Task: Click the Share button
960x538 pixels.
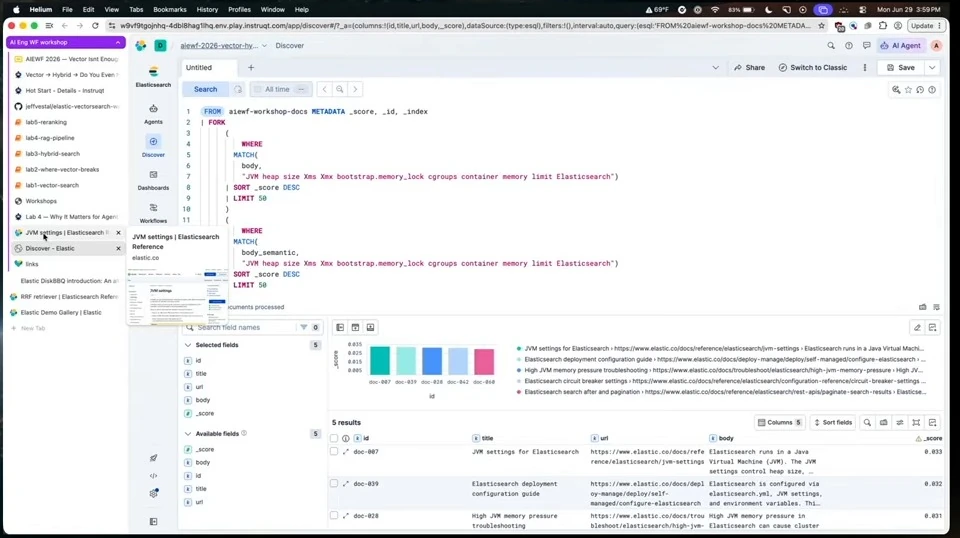Action: coord(749,67)
